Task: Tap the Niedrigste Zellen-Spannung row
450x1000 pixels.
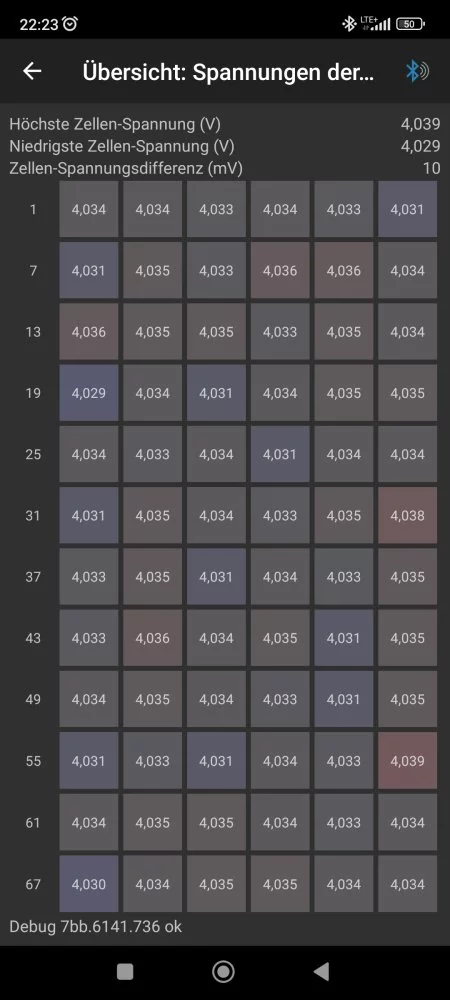Action: coord(225,146)
